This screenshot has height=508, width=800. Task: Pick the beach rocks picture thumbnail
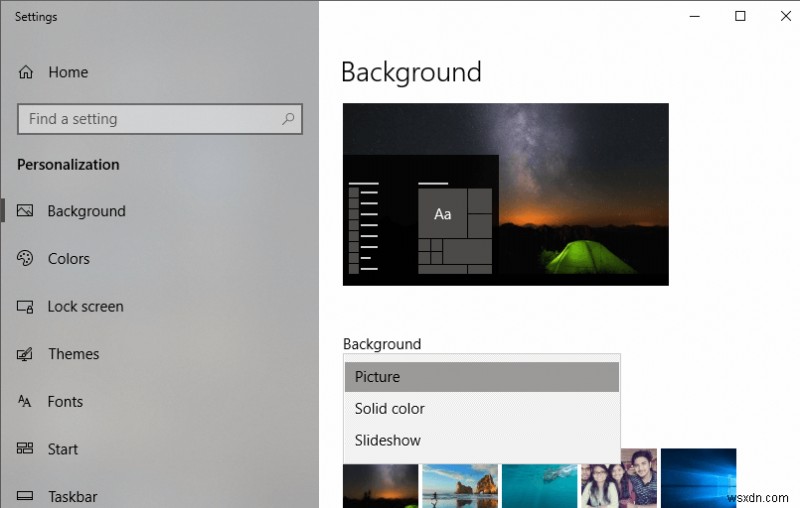pos(460,486)
